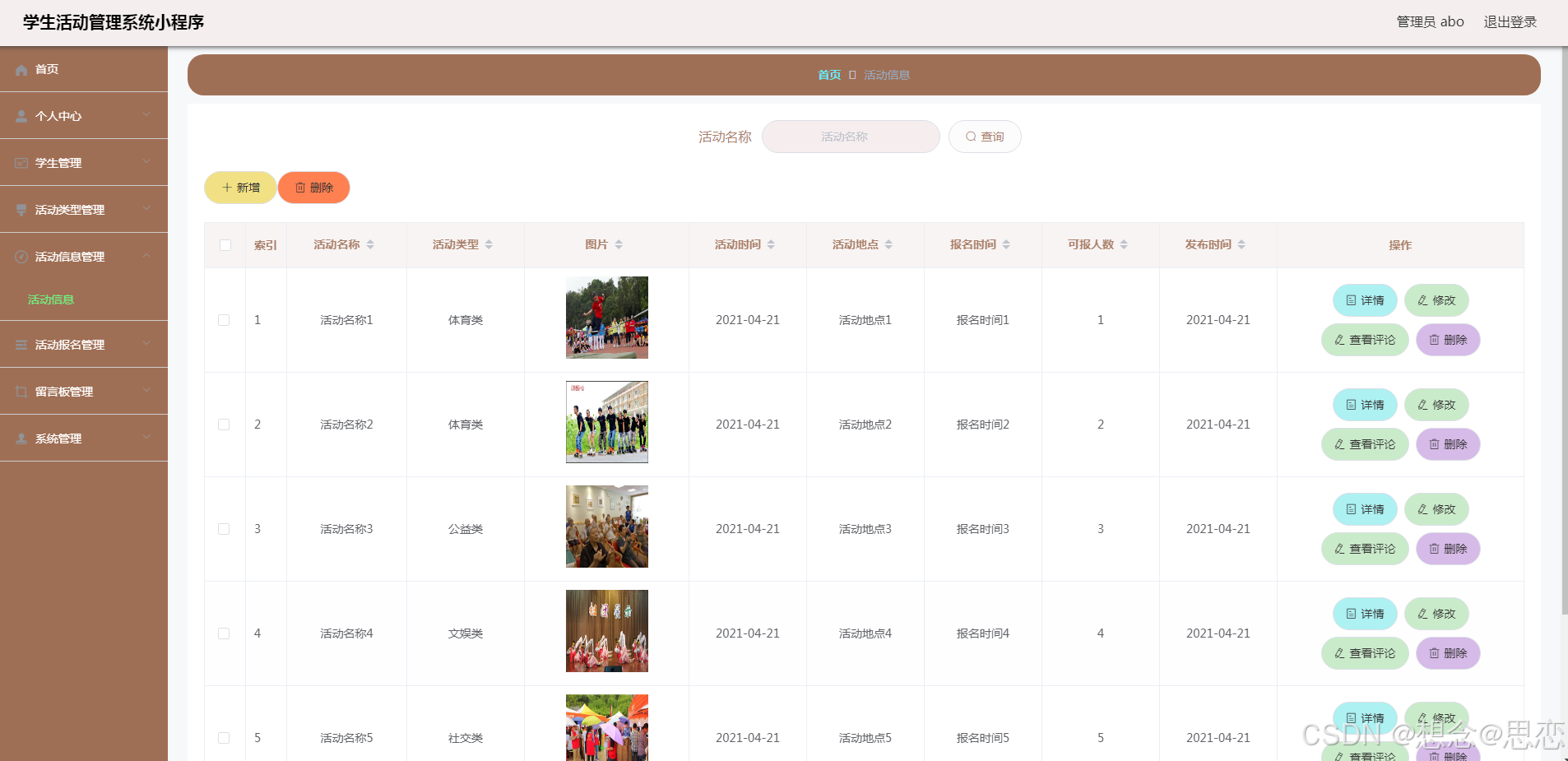Sort by 活动类型 column arrows
The height and width of the screenshot is (761, 1568).
pos(489,245)
